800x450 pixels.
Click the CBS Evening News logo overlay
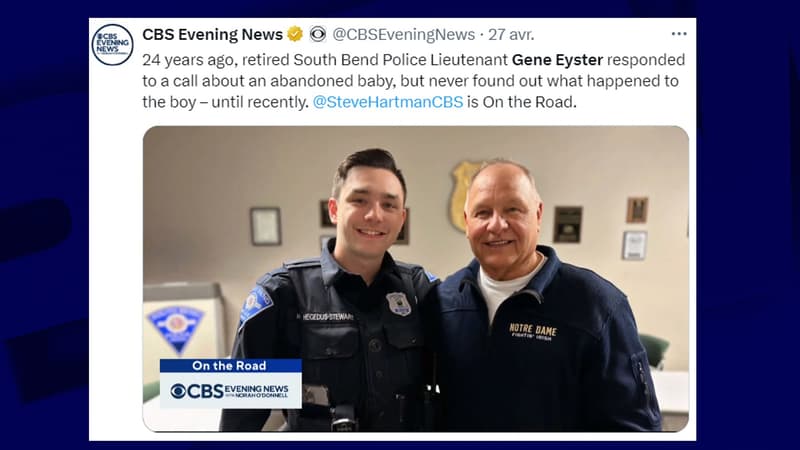(x=230, y=390)
